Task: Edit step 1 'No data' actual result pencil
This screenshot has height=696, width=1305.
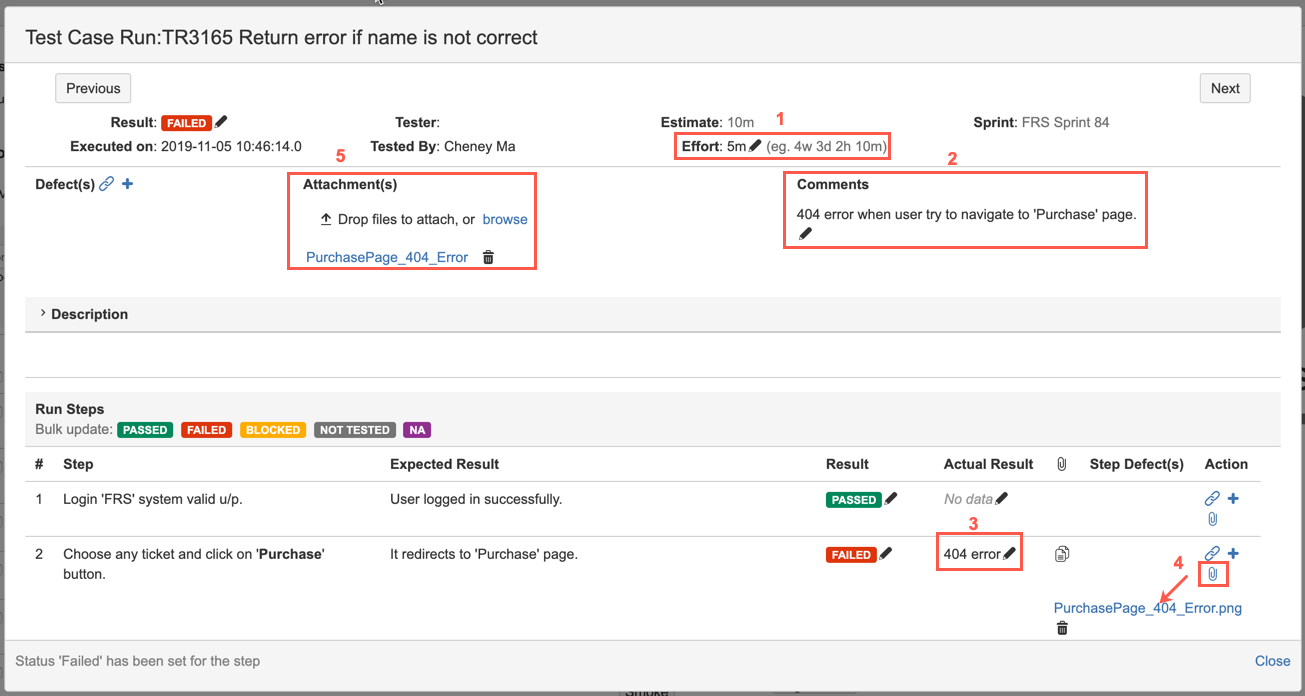Action: pos(1002,499)
